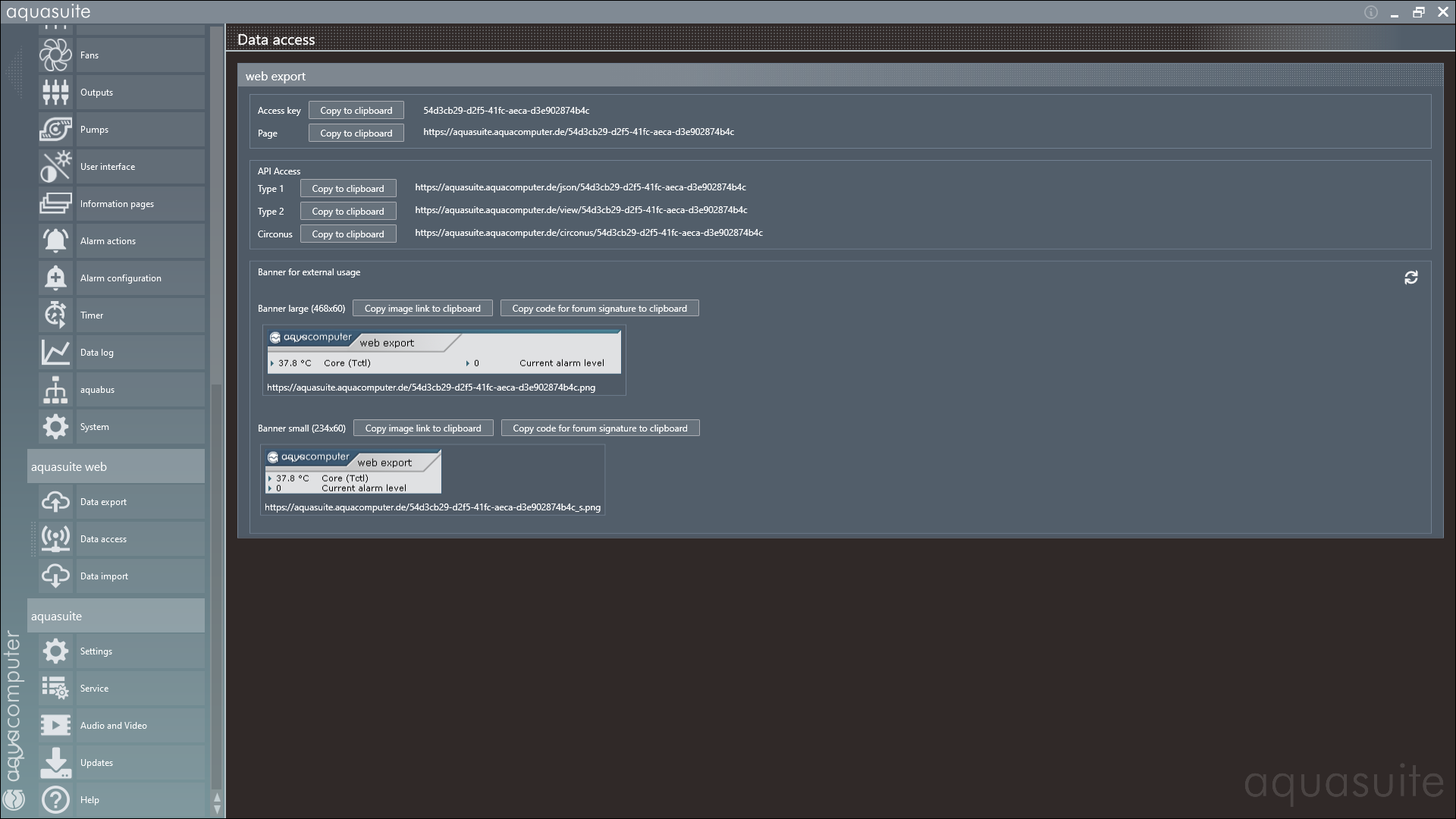Click the Data export cloud icon
Viewport: 1456px width, 819px height.
coord(55,502)
